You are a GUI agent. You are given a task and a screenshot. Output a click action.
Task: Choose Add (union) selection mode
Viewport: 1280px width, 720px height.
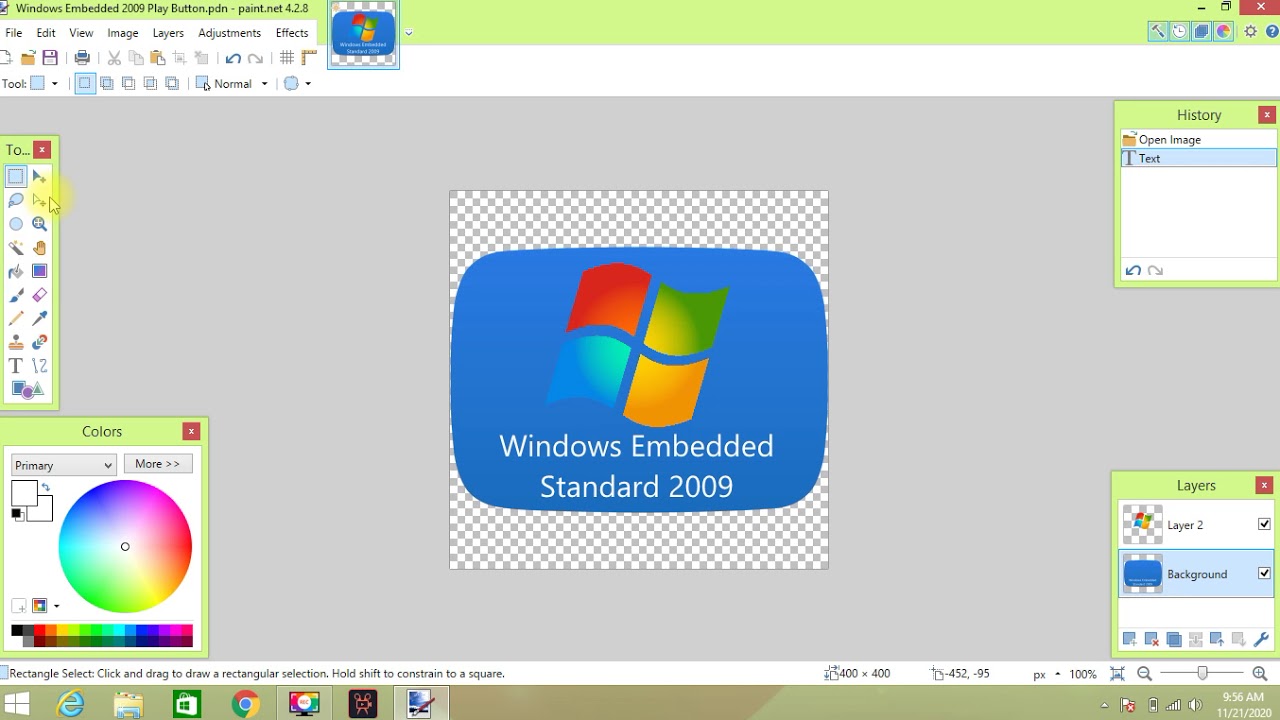pyautogui.click(x=106, y=84)
